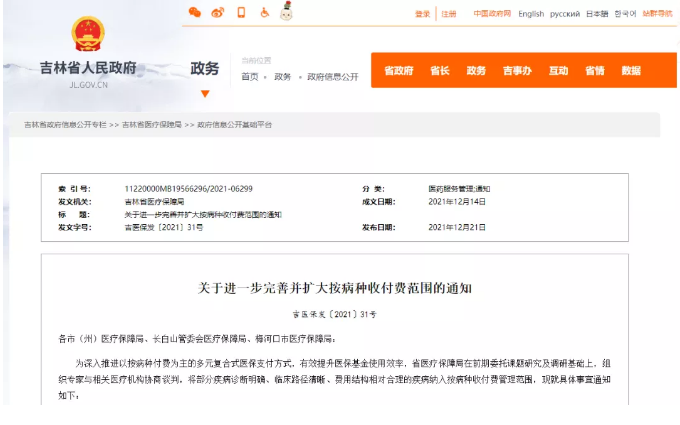This screenshot has height=425, width=680.
Task: Click the 注册 register link
Action: [449, 14]
